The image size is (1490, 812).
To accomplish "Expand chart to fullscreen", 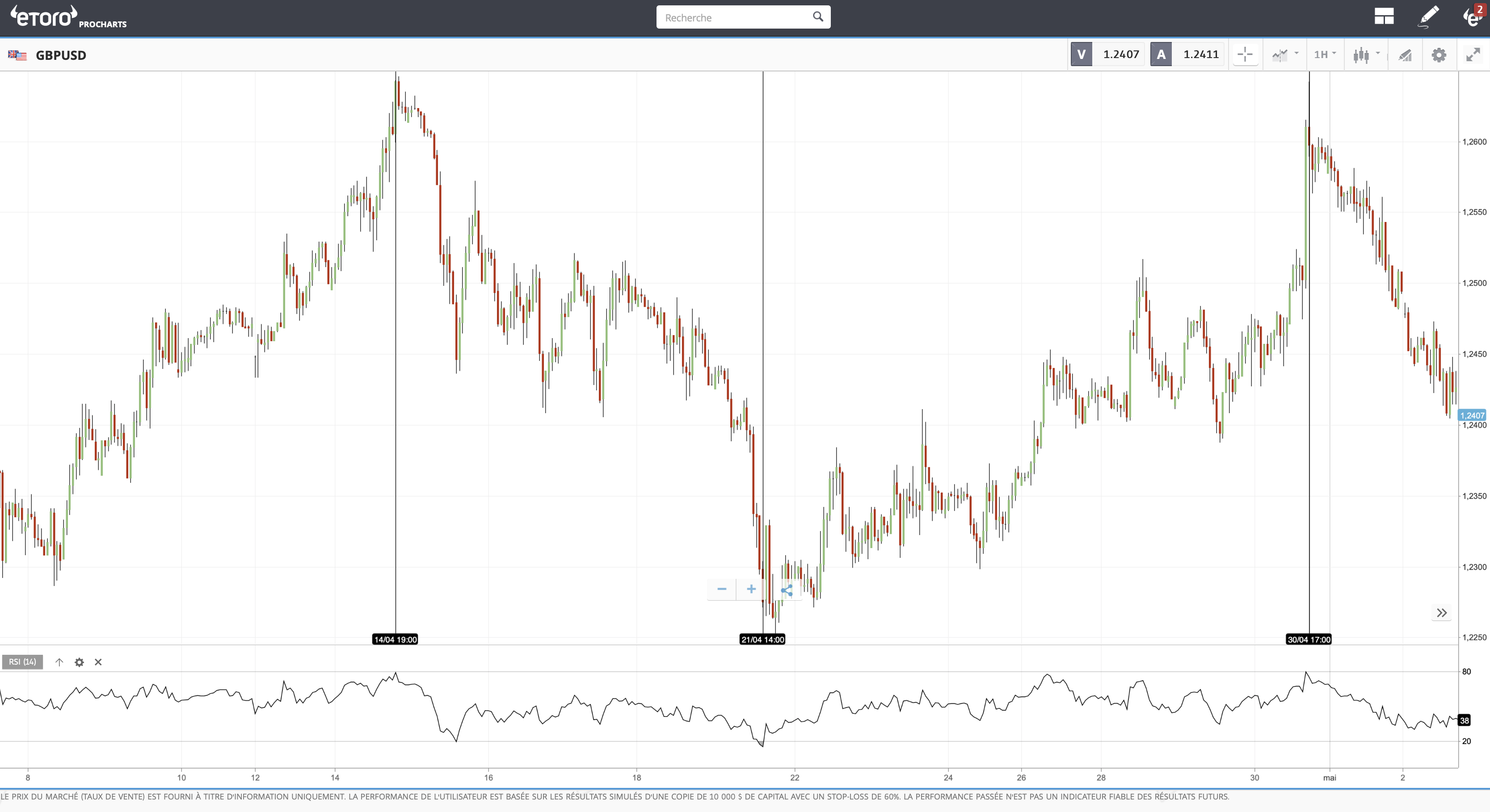I will [x=1473, y=55].
